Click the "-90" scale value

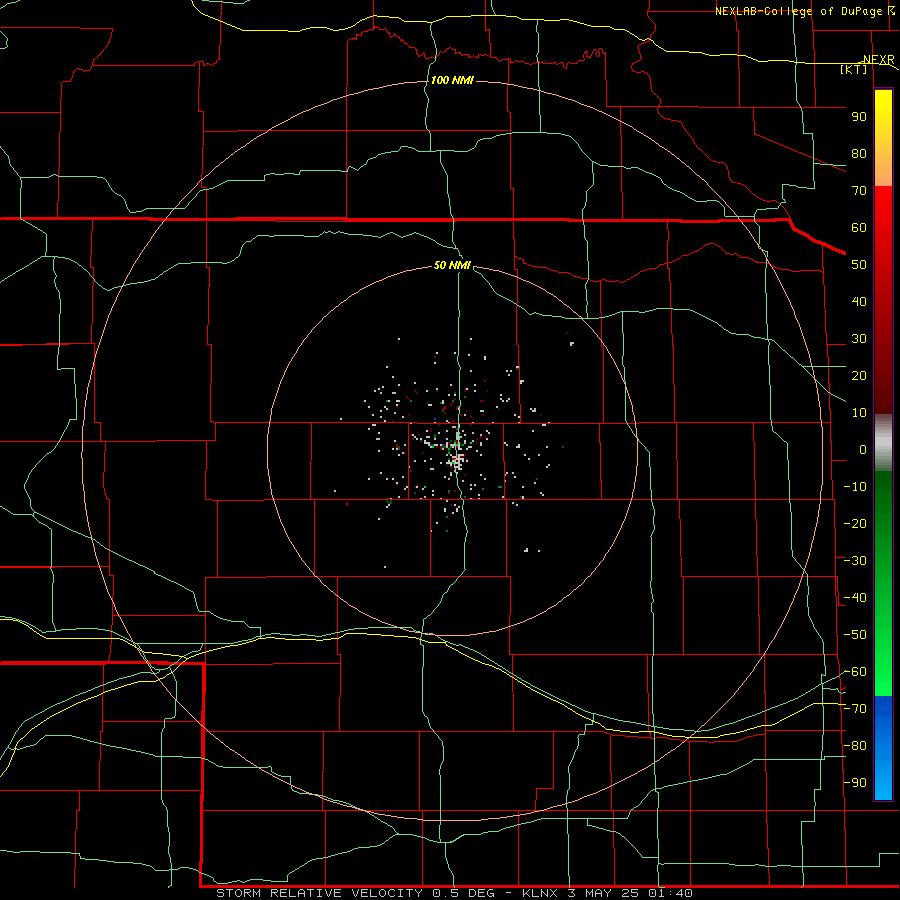pos(855,783)
